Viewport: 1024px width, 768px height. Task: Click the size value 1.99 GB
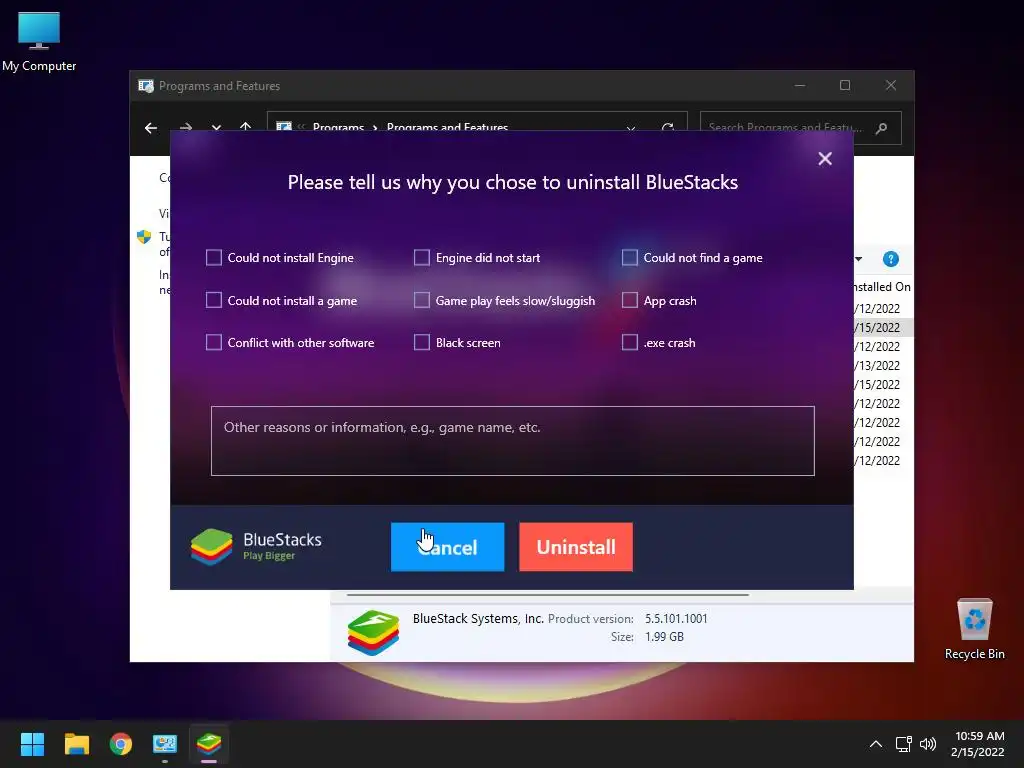tap(664, 637)
